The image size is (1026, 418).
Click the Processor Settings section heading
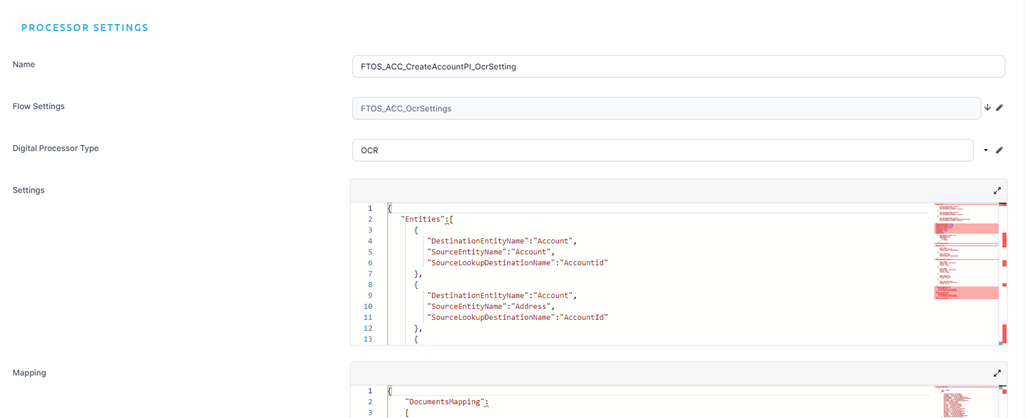tap(85, 28)
